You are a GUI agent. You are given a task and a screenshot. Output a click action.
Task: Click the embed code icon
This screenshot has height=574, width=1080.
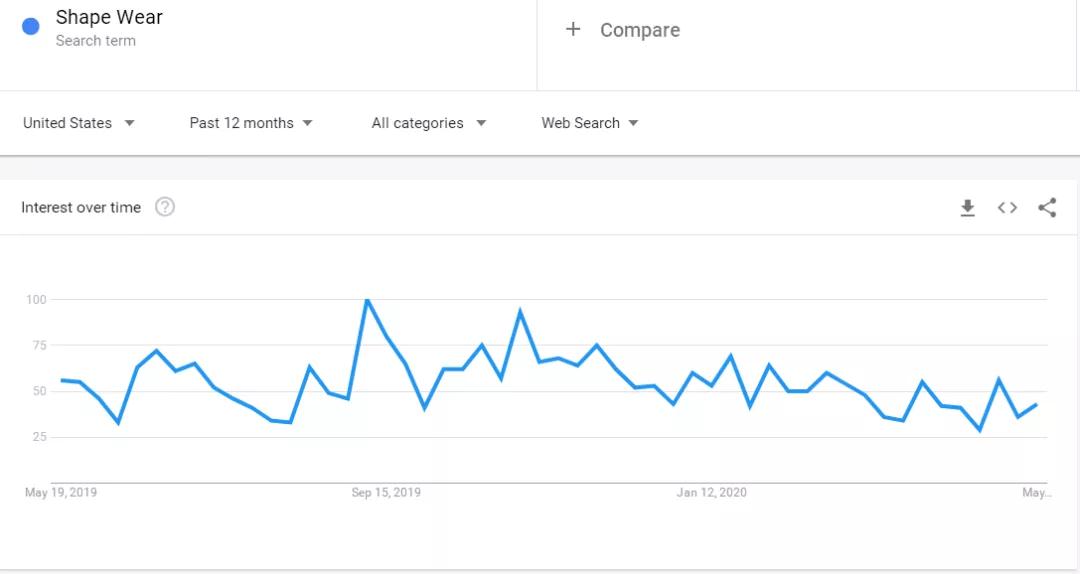click(x=1007, y=208)
